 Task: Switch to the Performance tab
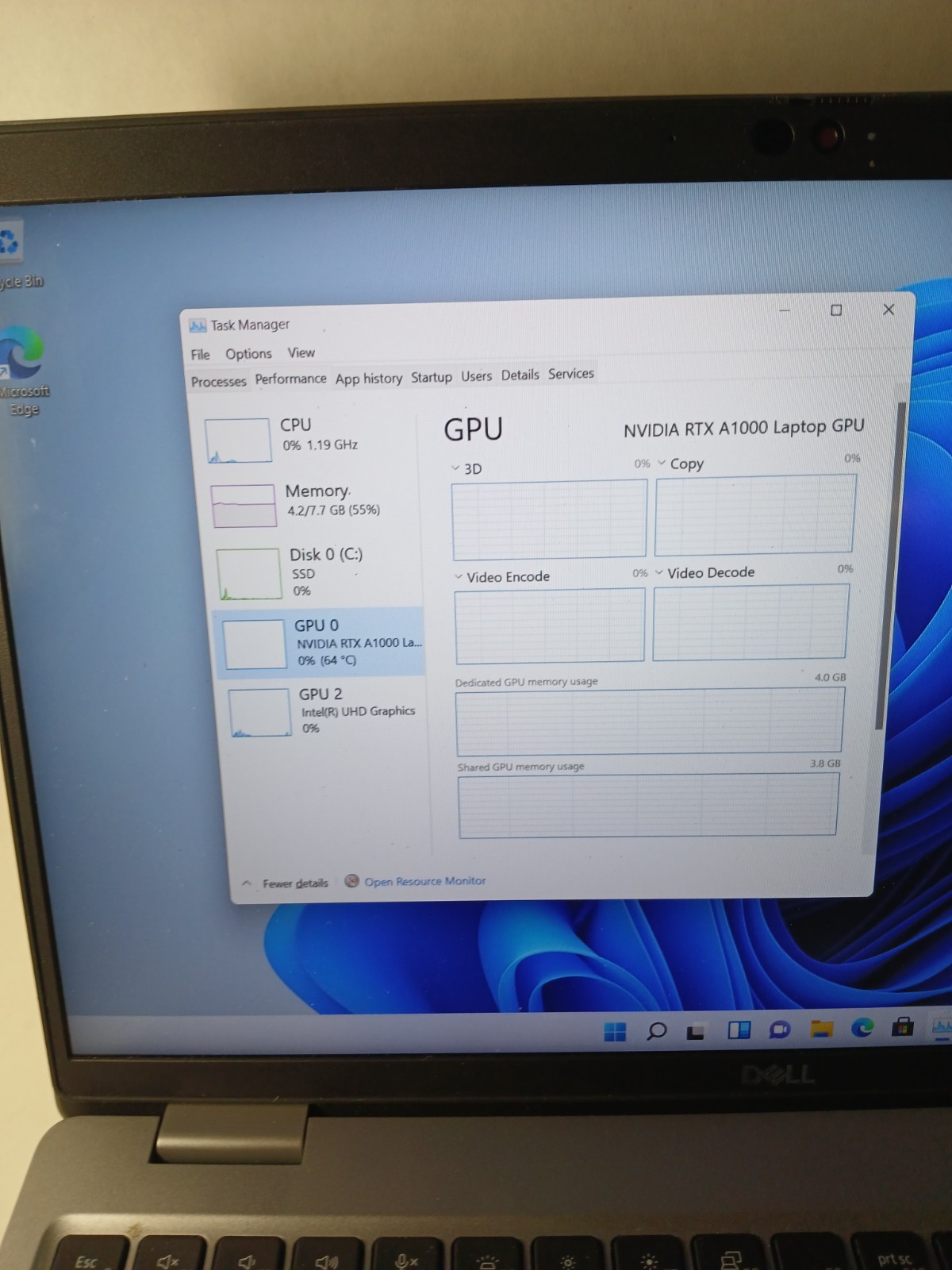[x=290, y=379]
